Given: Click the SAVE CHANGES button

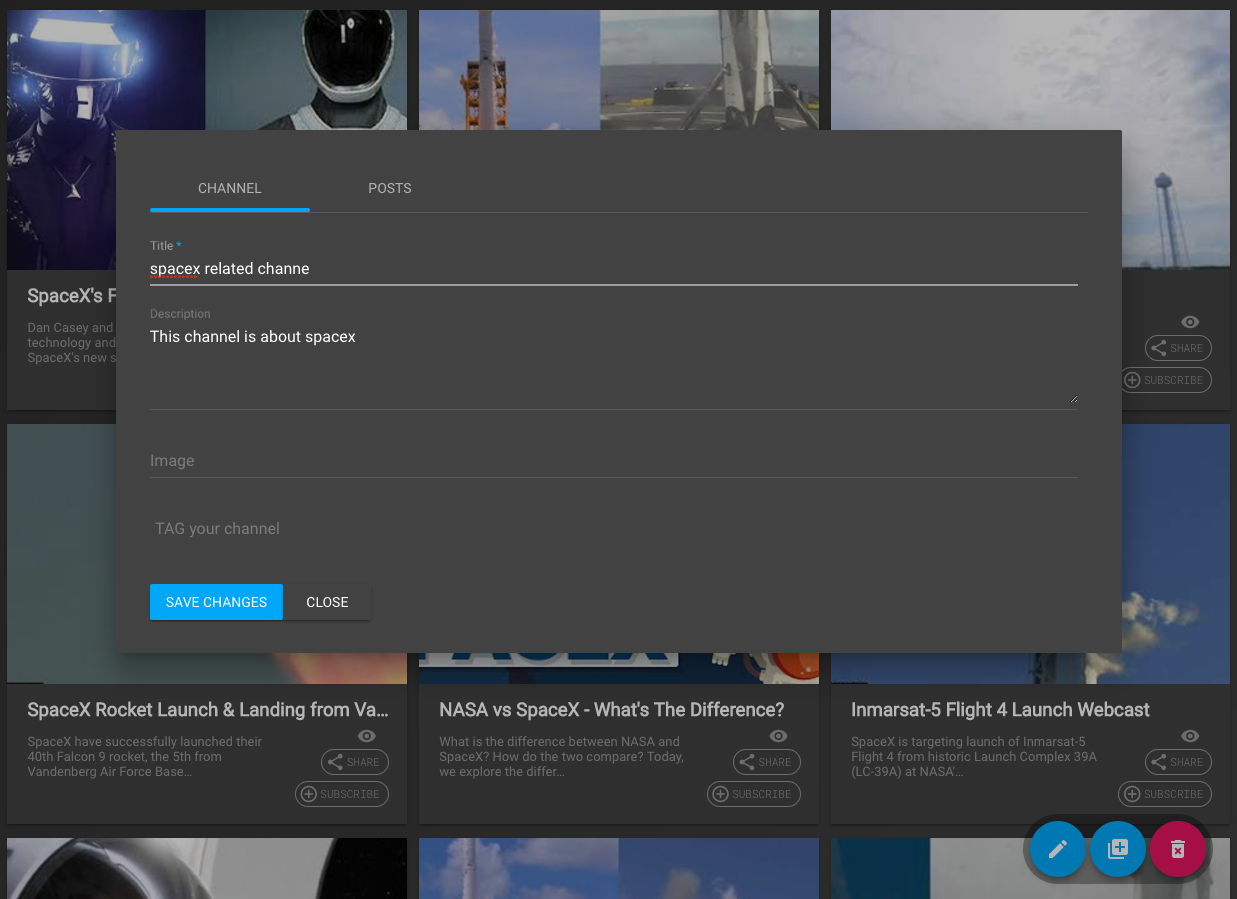Looking at the screenshot, I should click(216, 601).
